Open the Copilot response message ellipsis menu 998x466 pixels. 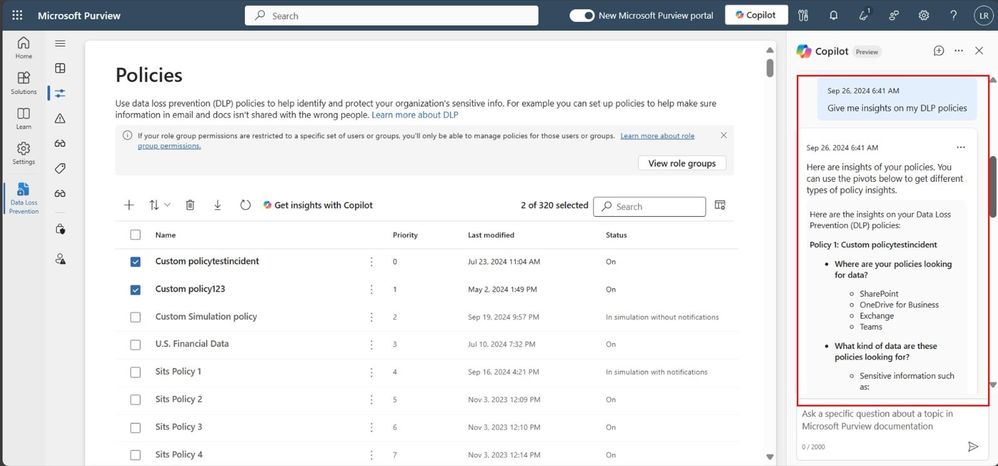click(961, 147)
